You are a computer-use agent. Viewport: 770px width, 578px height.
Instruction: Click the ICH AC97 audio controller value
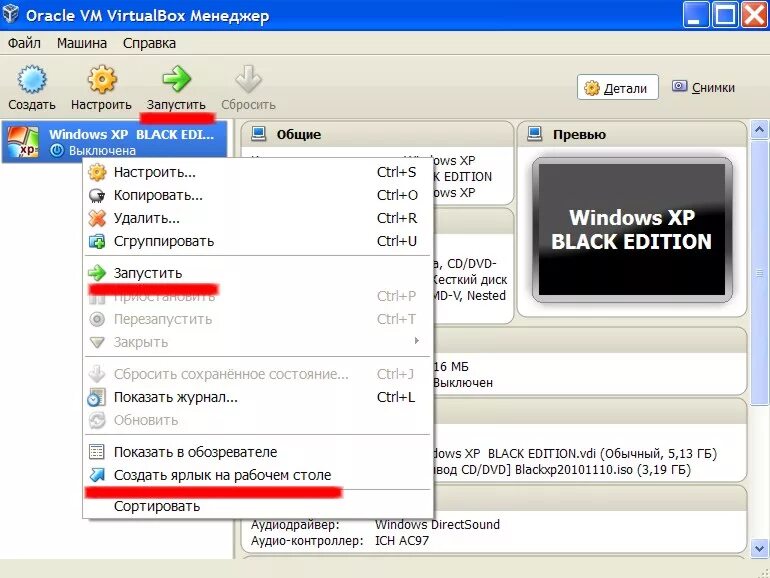(x=402, y=541)
